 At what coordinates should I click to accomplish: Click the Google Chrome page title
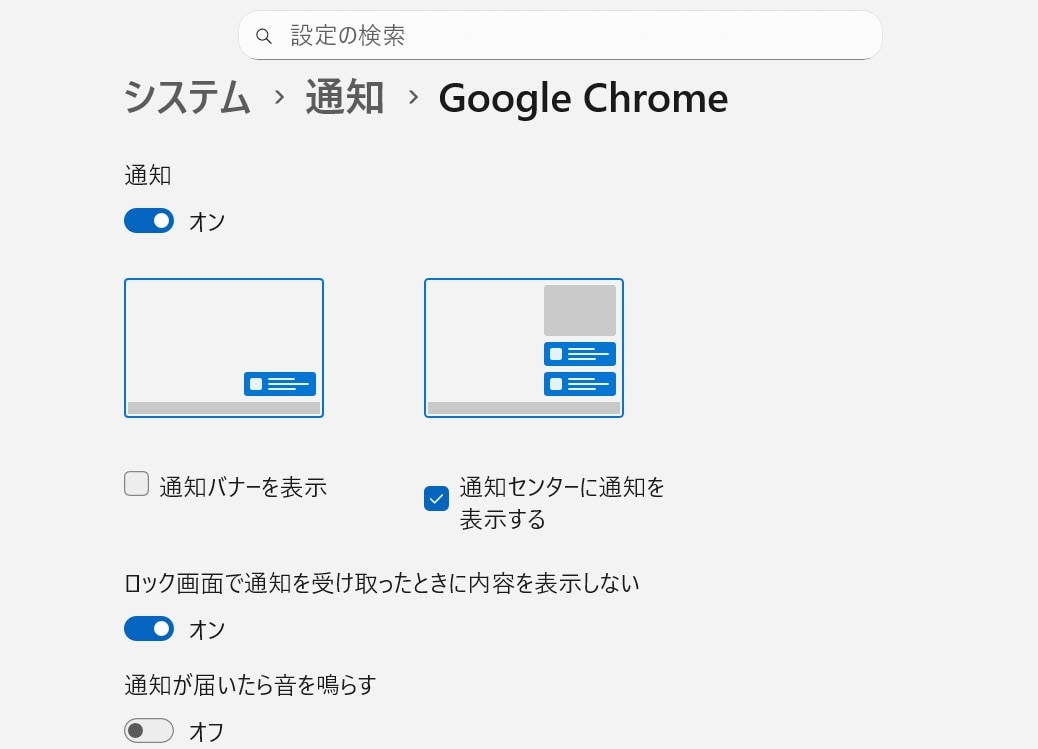point(583,98)
